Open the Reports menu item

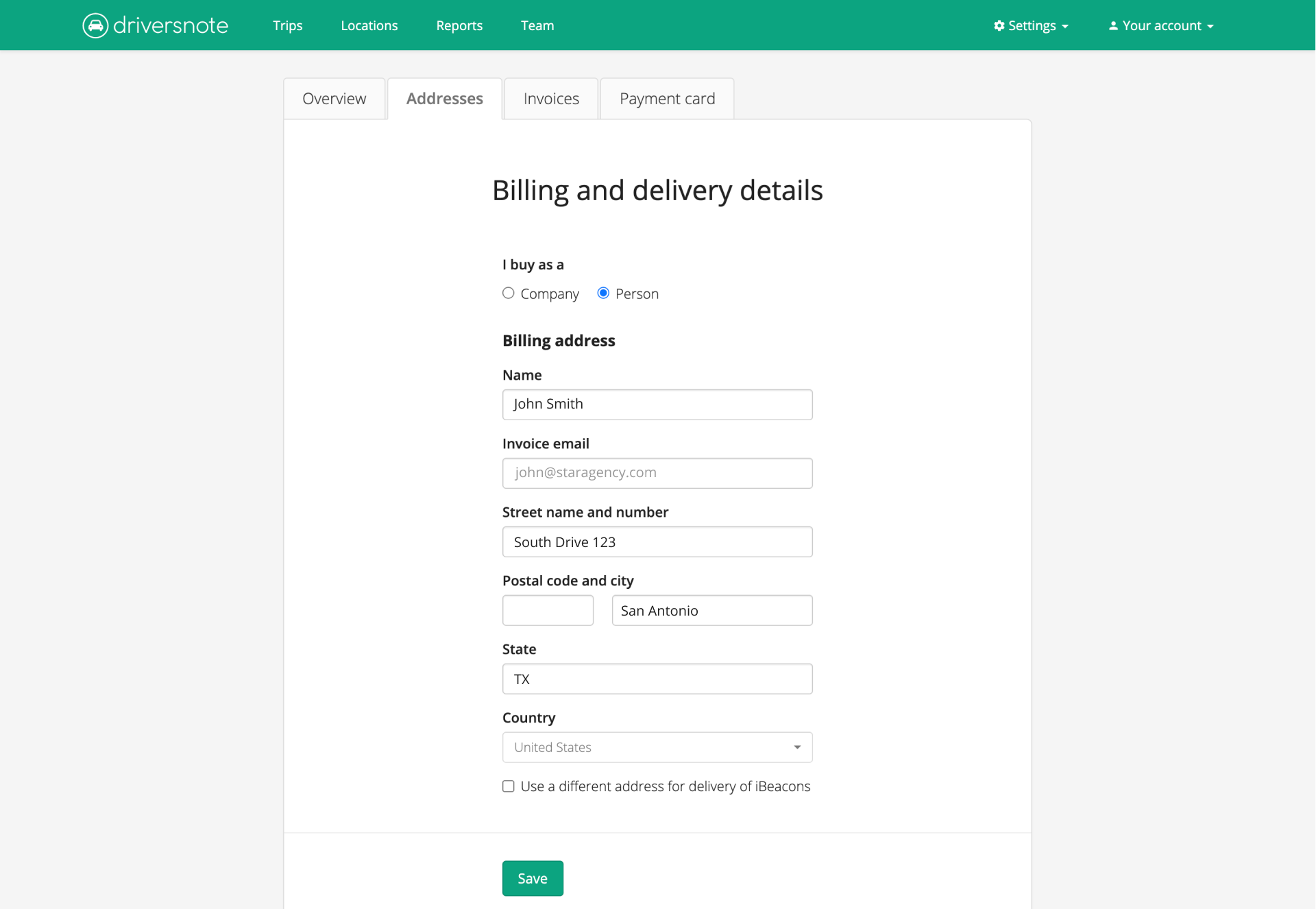point(459,25)
